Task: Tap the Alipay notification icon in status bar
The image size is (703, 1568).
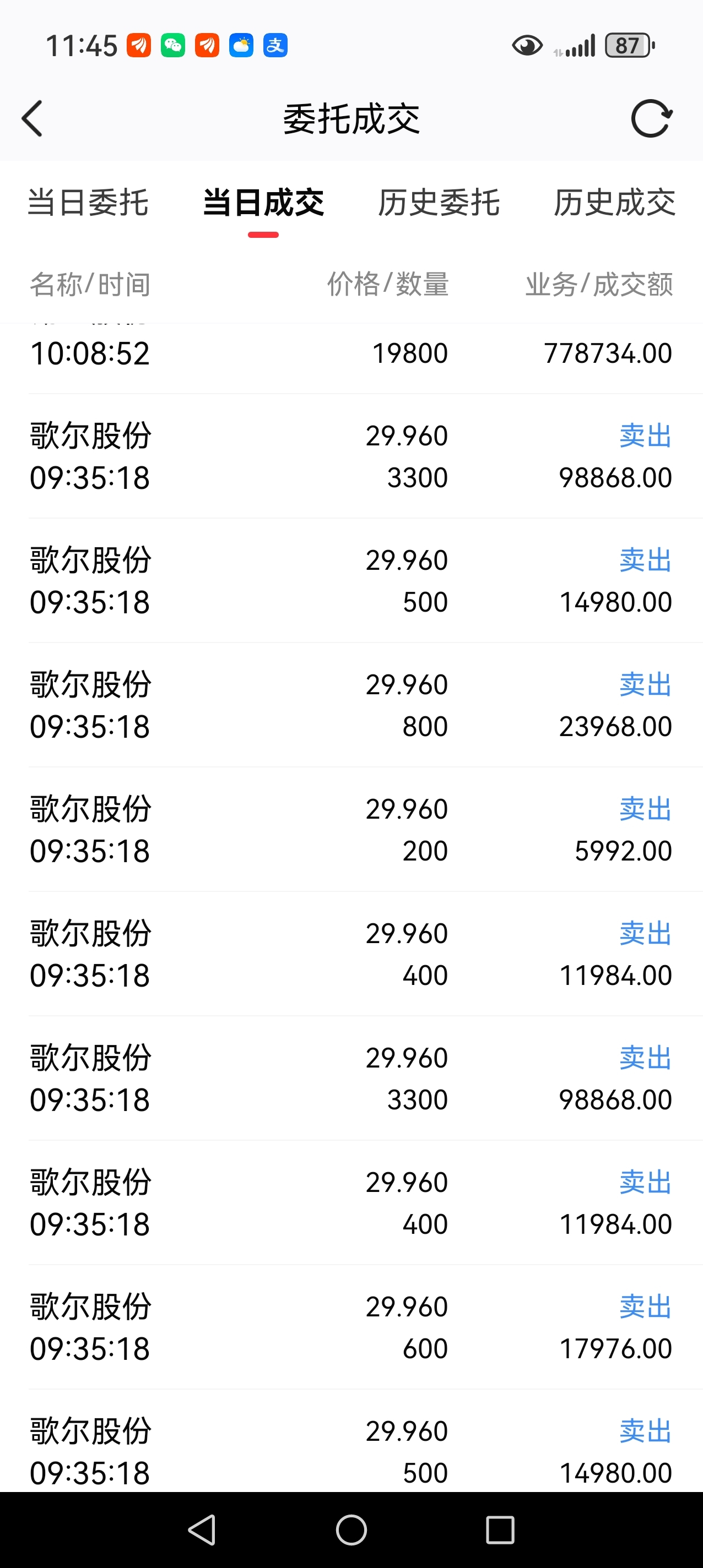Action: [275, 46]
